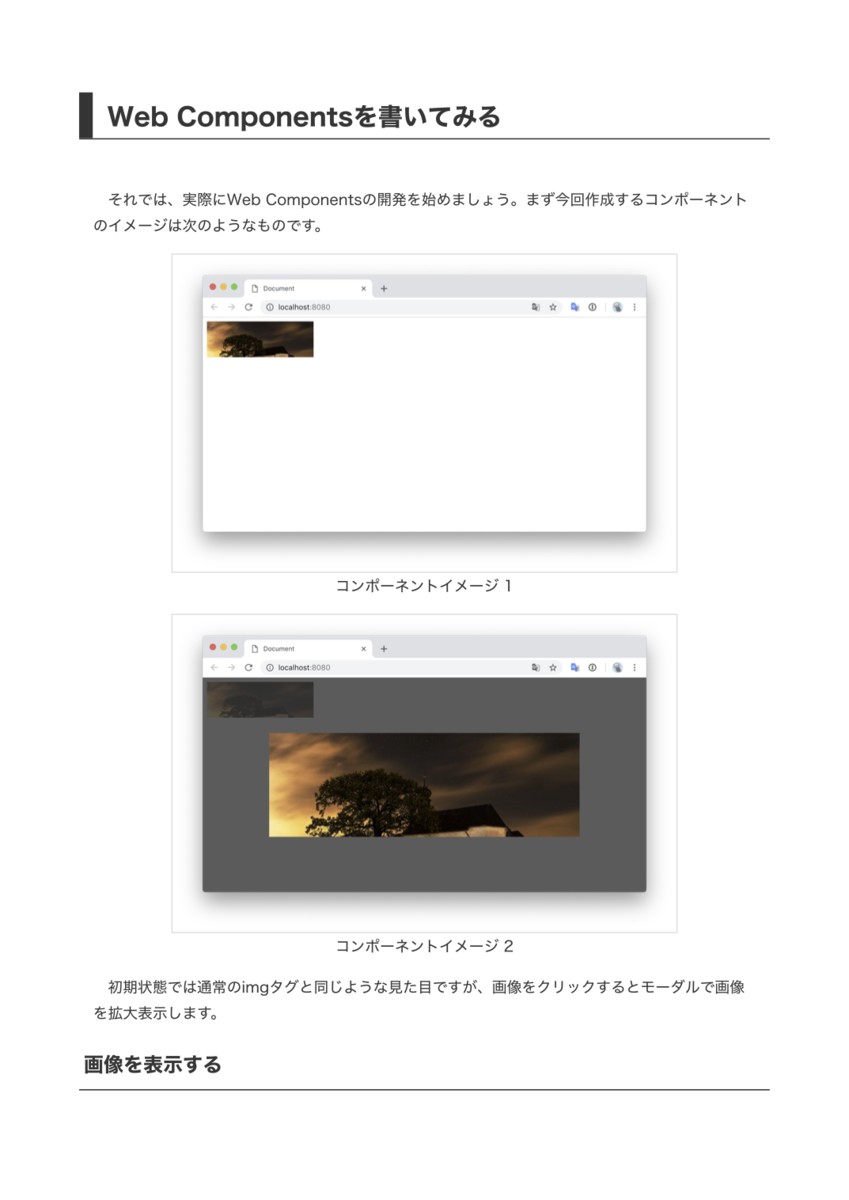Click the circled info icon near the avatar

click(592, 307)
